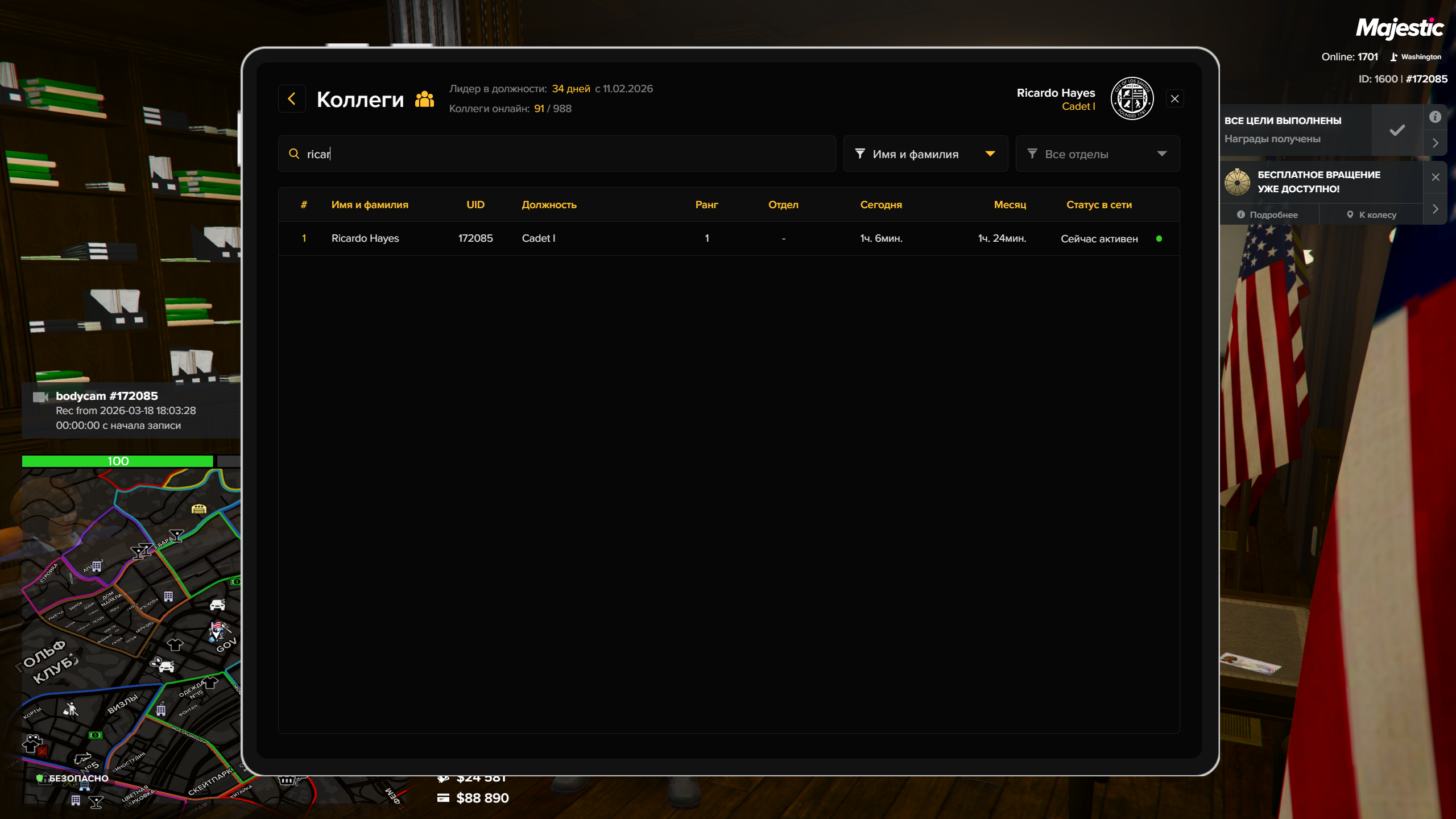Click the info icon beside goals panel
This screenshot has height=819, width=1456.
point(1435,117)
